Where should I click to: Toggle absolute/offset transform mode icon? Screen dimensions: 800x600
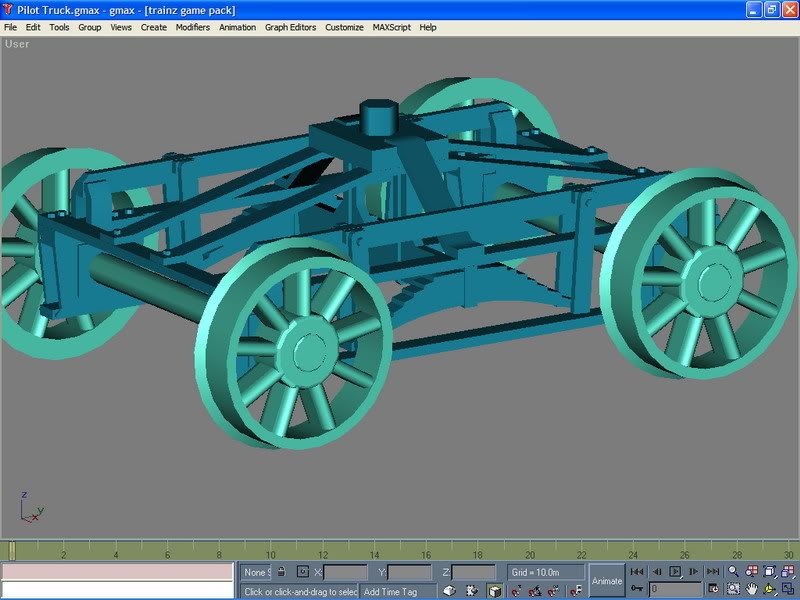(x=303, y=571)
